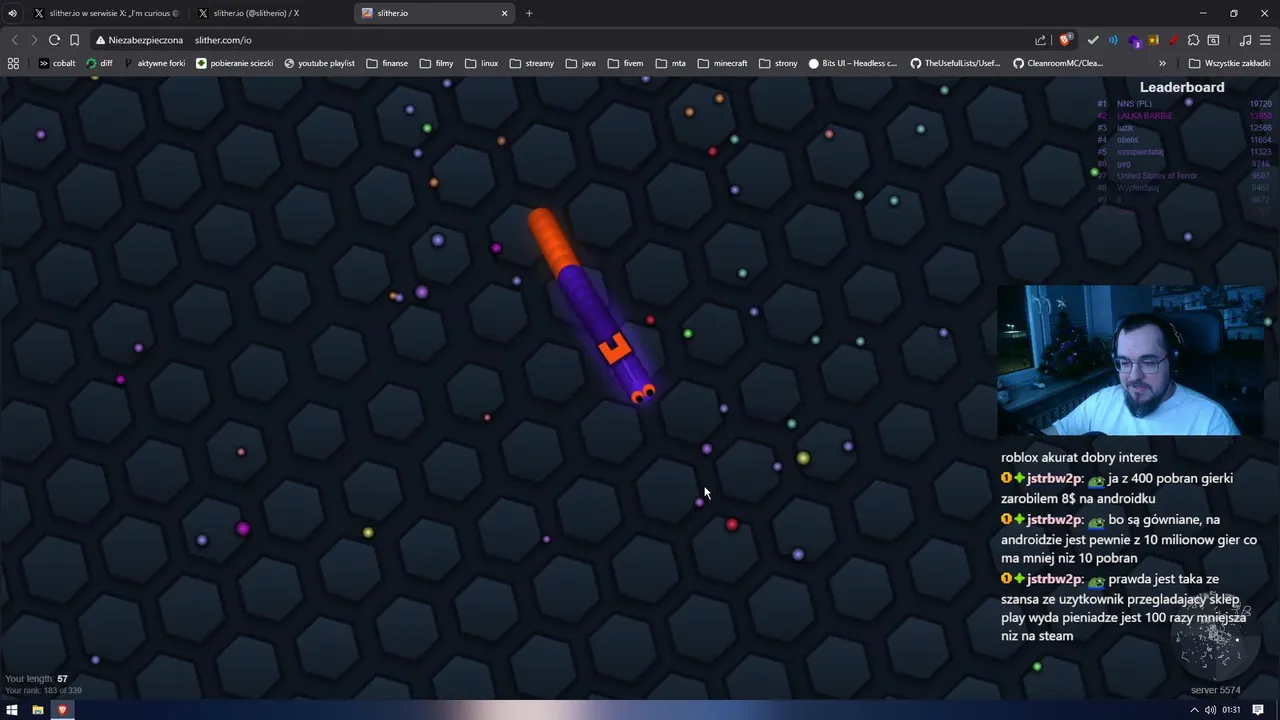
Task: Expand the streamy bookmark folder
Action: (x=531, y=63)
